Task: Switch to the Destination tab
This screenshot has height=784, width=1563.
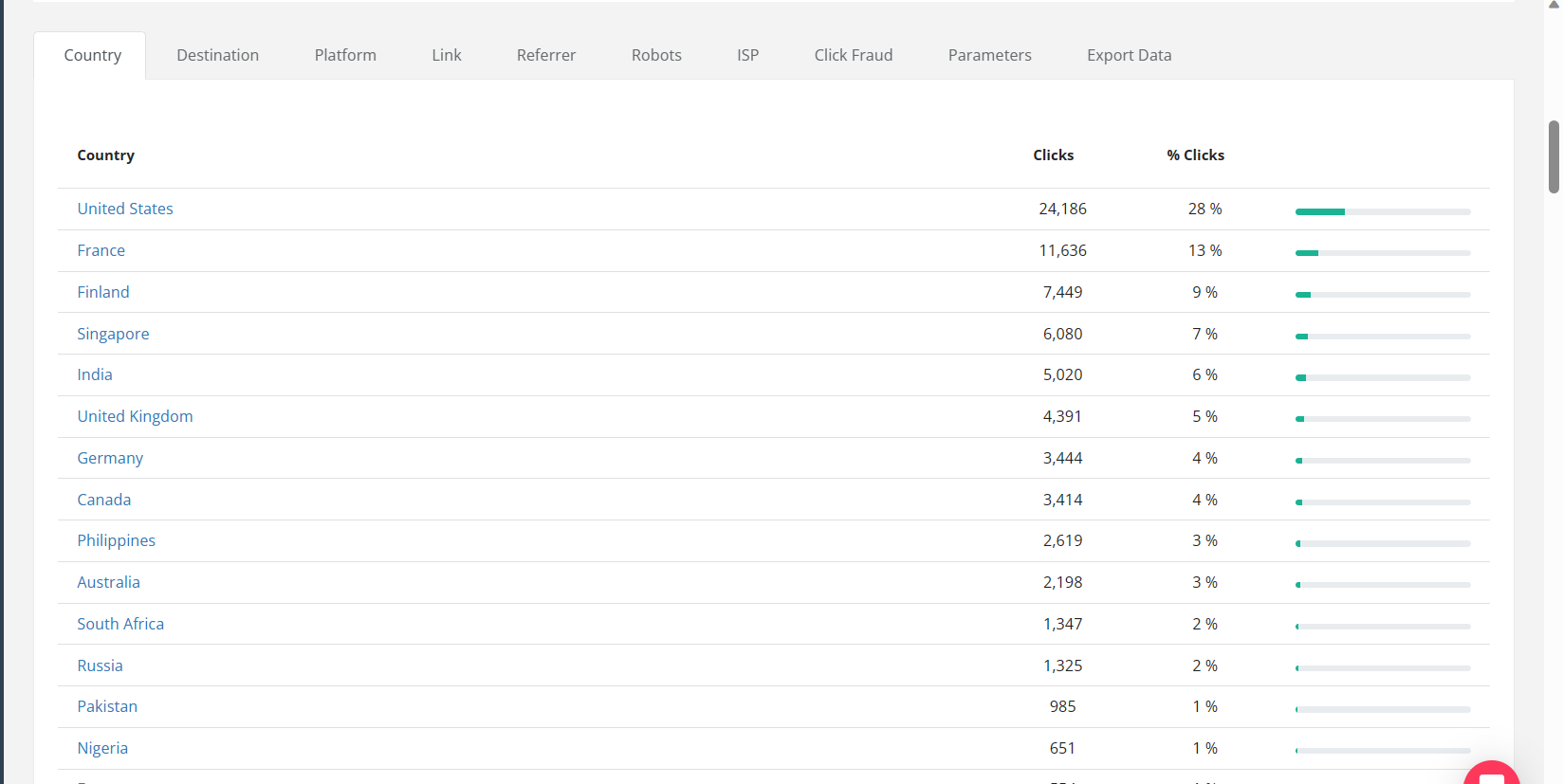Action: [217, 55]
